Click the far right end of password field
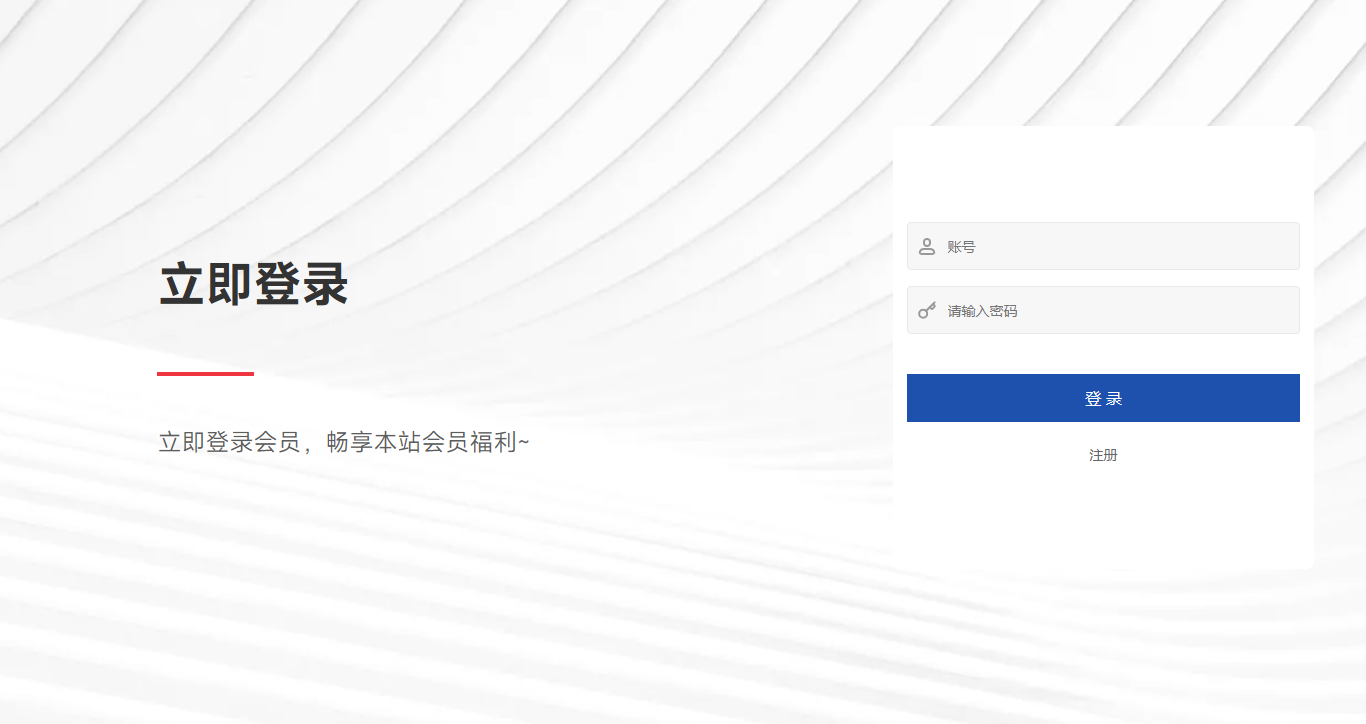The width and height of the screenshot is (1366, 724). (x=1288, y=310)
